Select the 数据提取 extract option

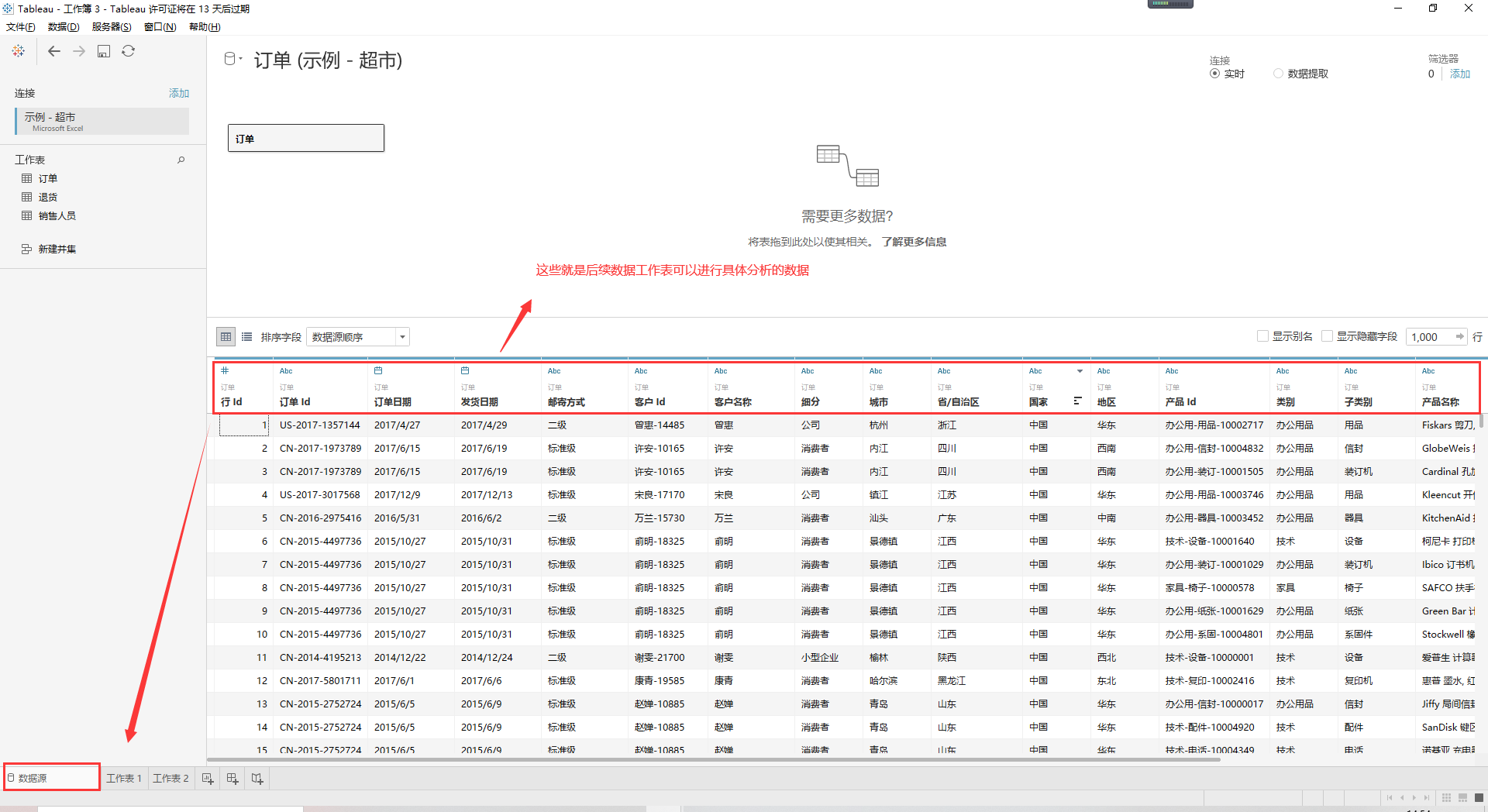click(x=1278, y=74)
